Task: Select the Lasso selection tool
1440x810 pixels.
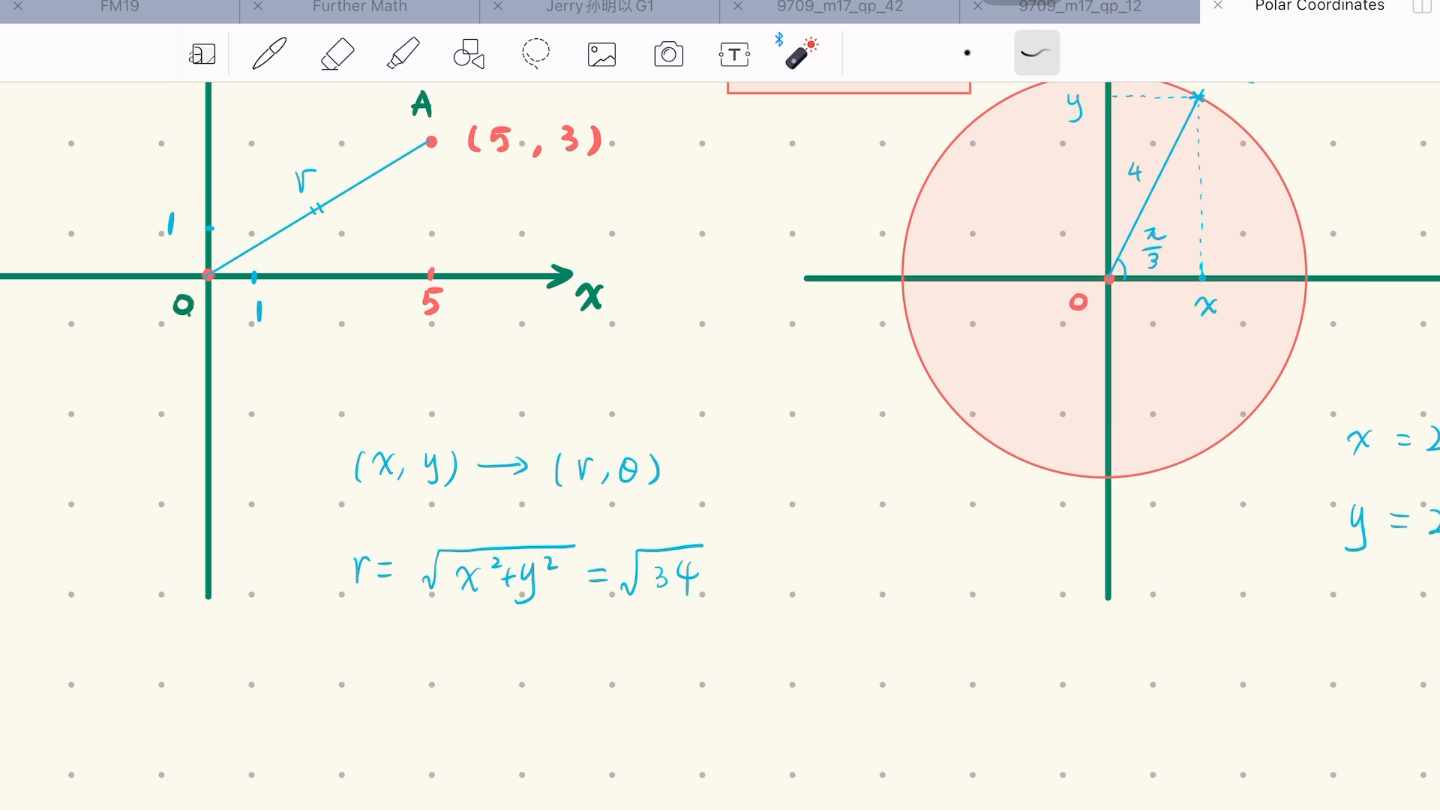Action: 536,54
